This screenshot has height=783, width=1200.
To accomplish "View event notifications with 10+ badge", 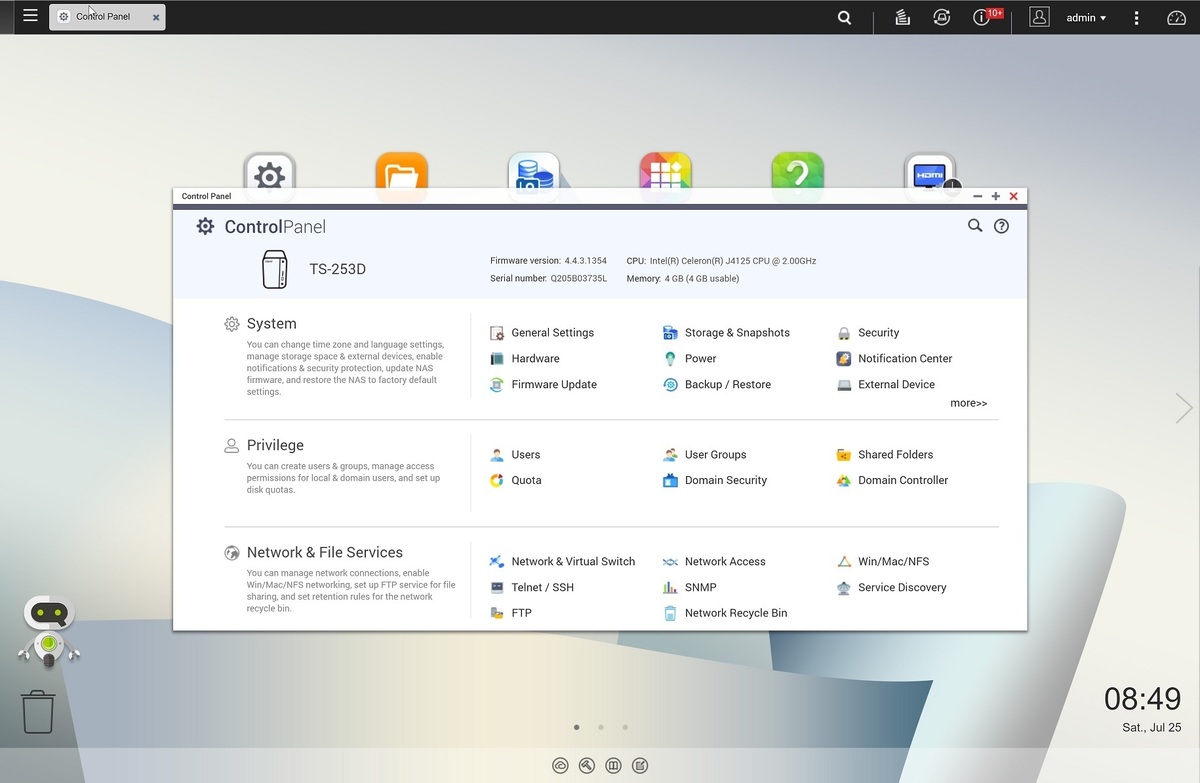I will [x=986, y=17].
